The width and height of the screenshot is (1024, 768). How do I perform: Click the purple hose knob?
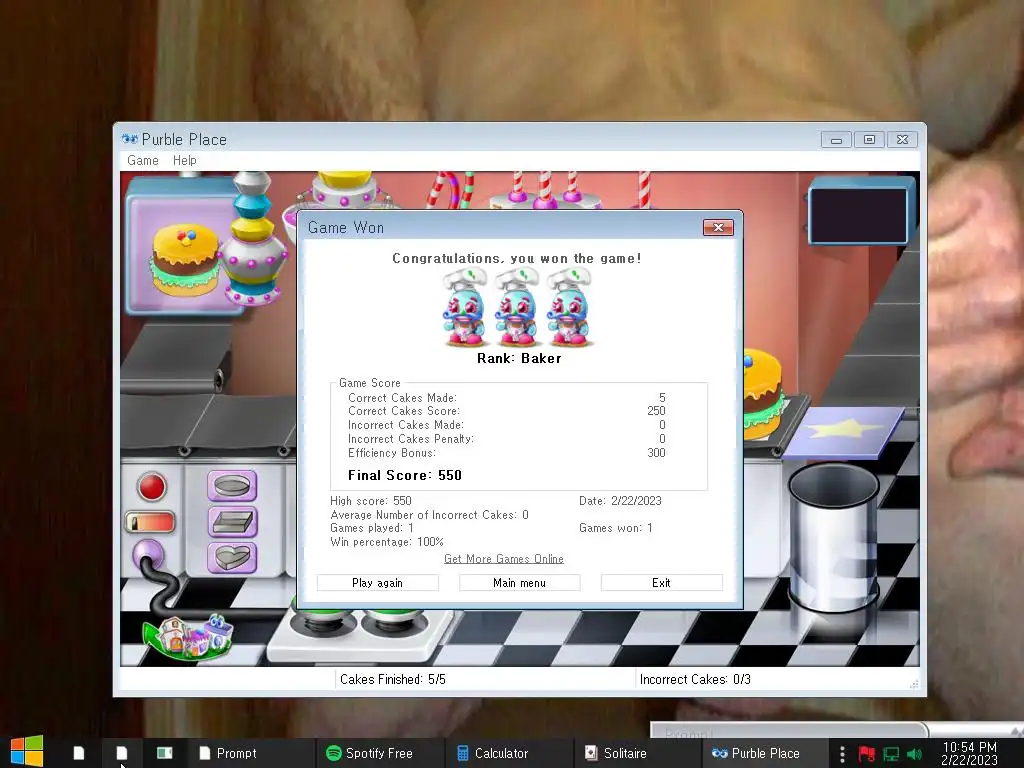coord(149,555)
